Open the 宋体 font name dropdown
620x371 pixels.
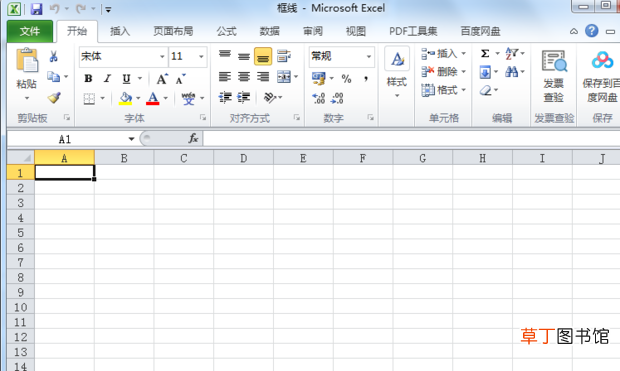[162, 57]
